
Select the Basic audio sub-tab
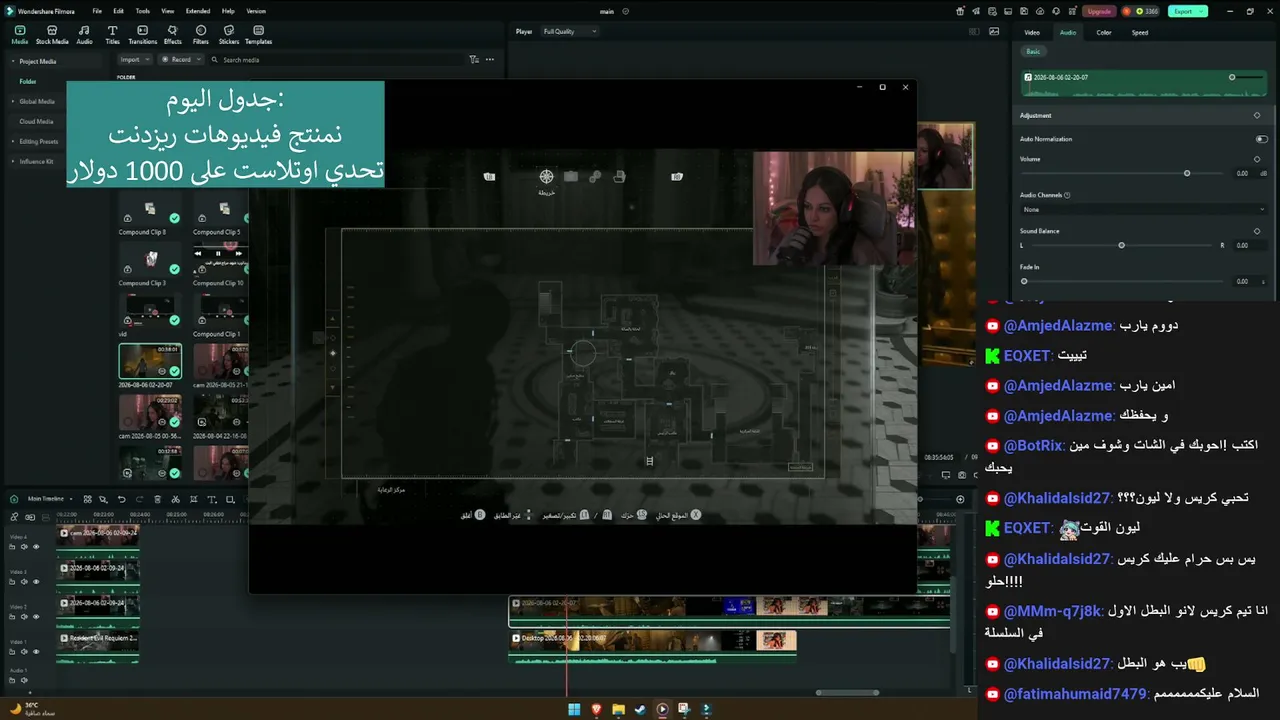tap(1033, 51)
